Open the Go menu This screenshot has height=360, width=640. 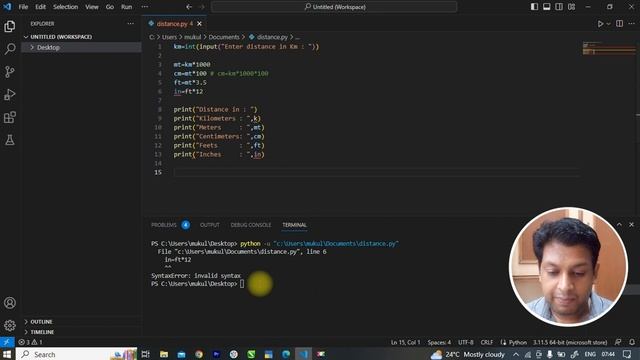(x=110, y=7)
